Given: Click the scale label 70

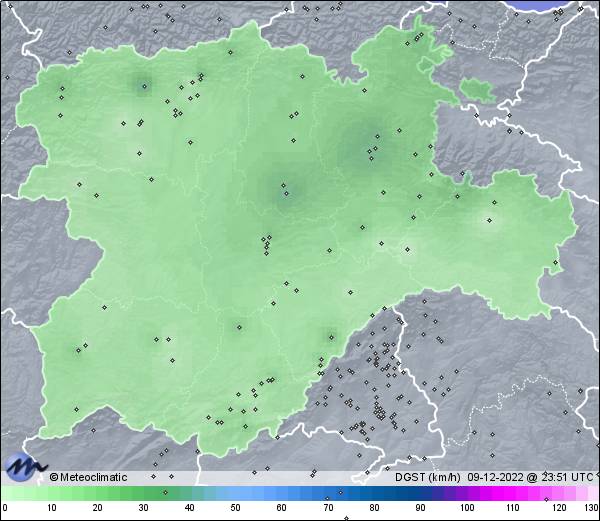Looking at the screenshot, I should (x=328, y=508).
